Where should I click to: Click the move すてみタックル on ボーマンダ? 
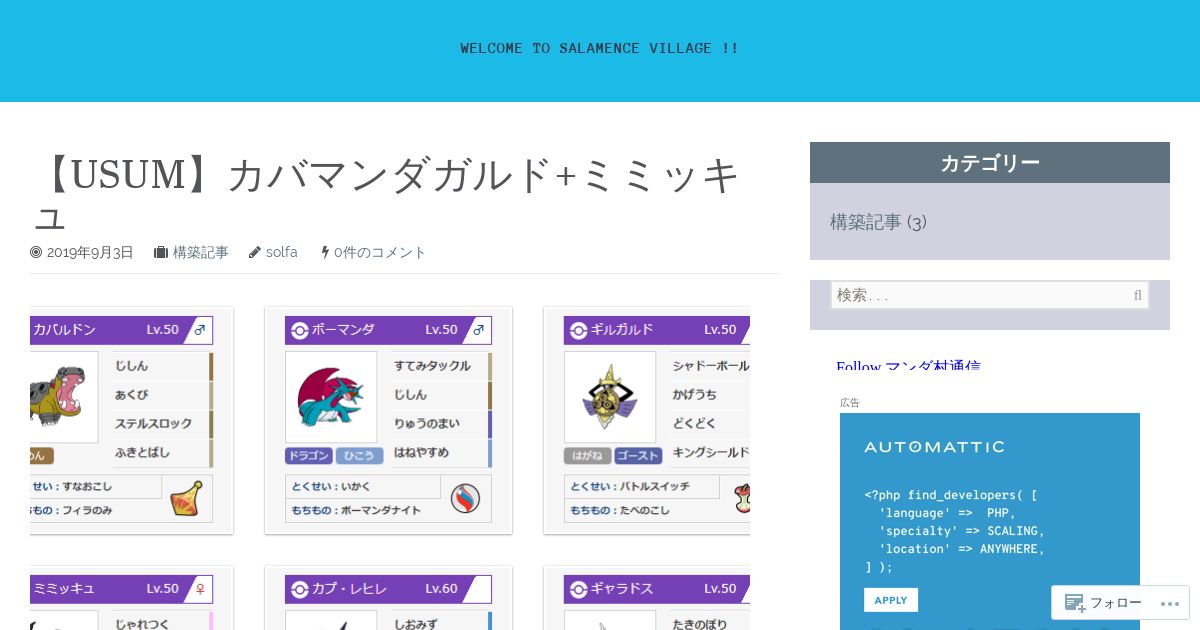432,366
